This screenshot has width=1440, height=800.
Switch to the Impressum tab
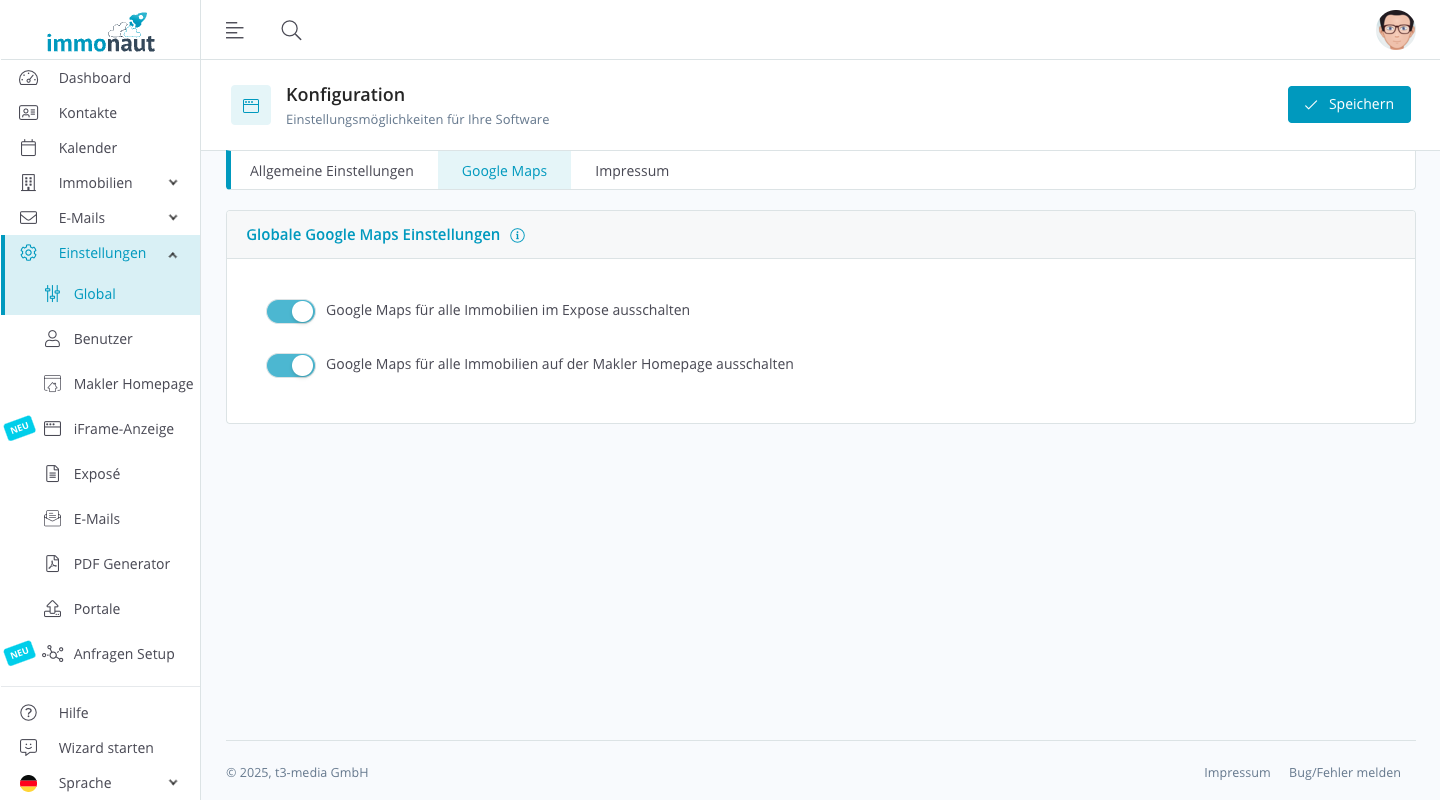[631, 171]
